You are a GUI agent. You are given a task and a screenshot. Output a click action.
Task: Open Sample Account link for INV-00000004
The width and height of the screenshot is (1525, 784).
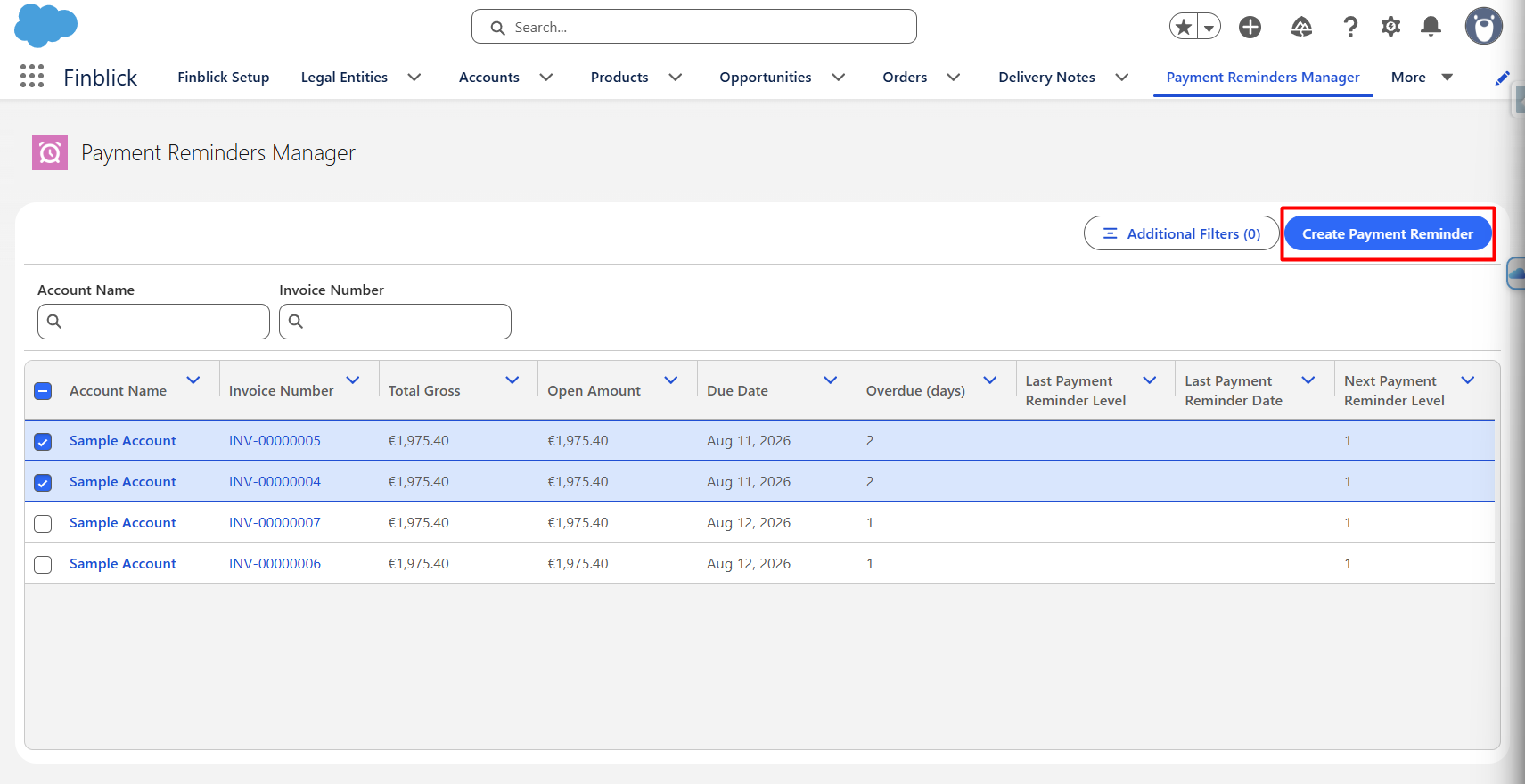pyautogui.click(x=123, y=482)
